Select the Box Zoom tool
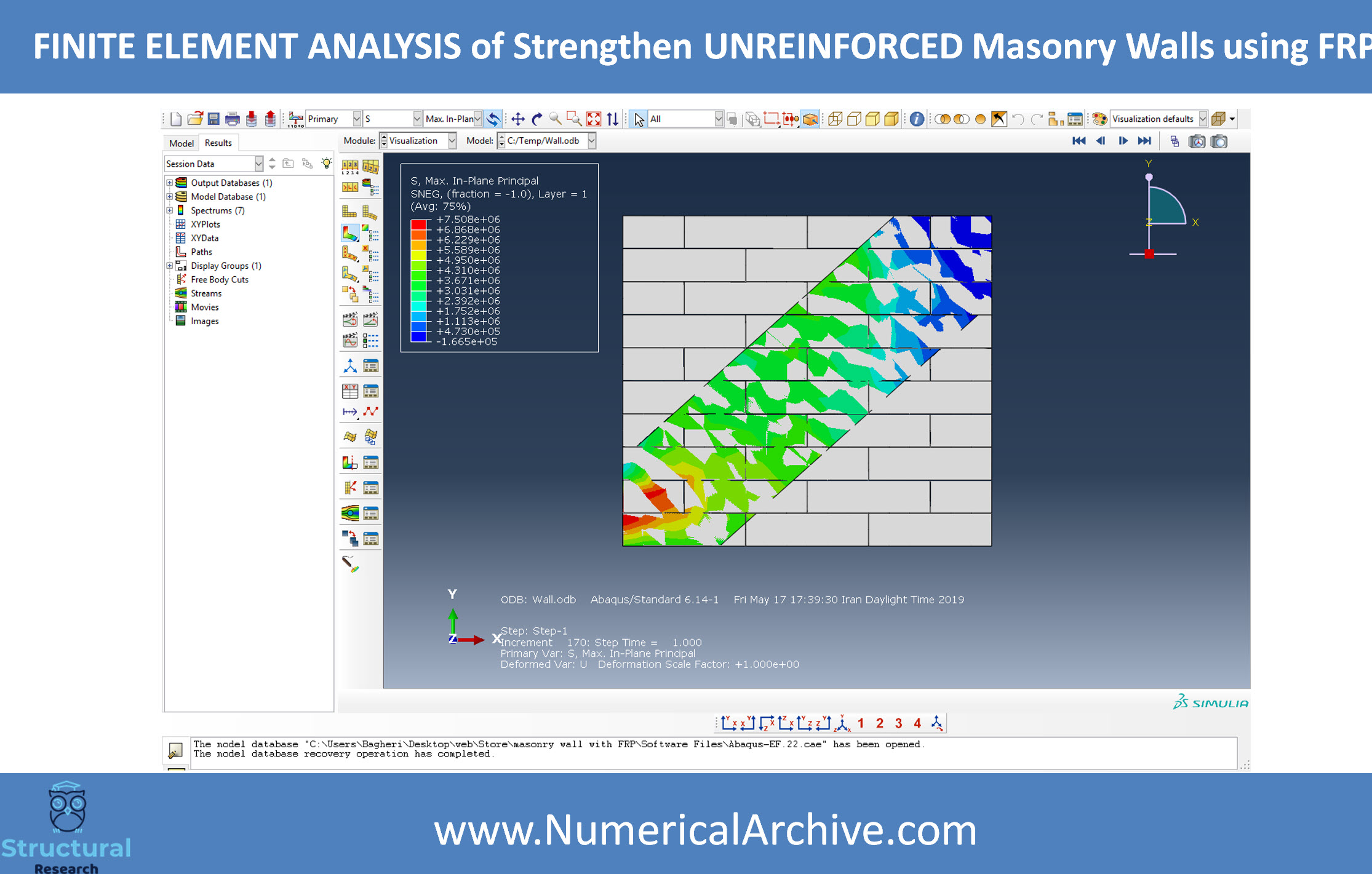This screenshot has height=874, width=1372. click(574, 119)
